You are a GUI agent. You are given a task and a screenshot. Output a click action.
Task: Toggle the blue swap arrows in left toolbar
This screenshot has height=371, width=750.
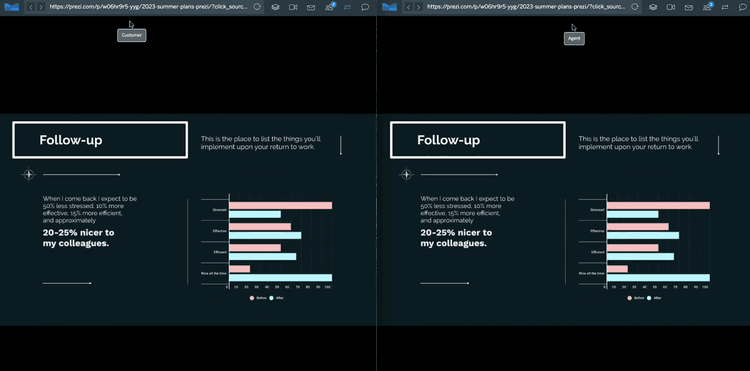click(347, 7)
